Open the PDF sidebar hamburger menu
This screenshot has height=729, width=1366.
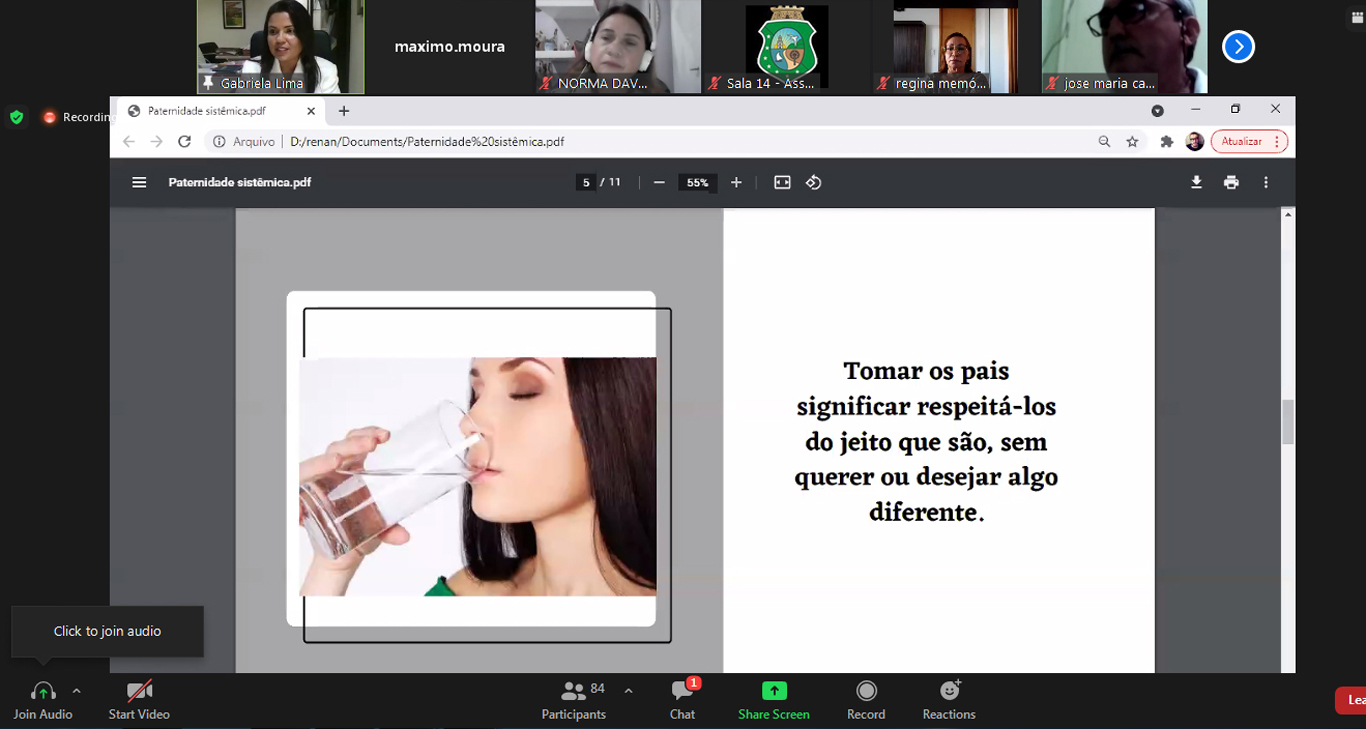click(139, 182)
